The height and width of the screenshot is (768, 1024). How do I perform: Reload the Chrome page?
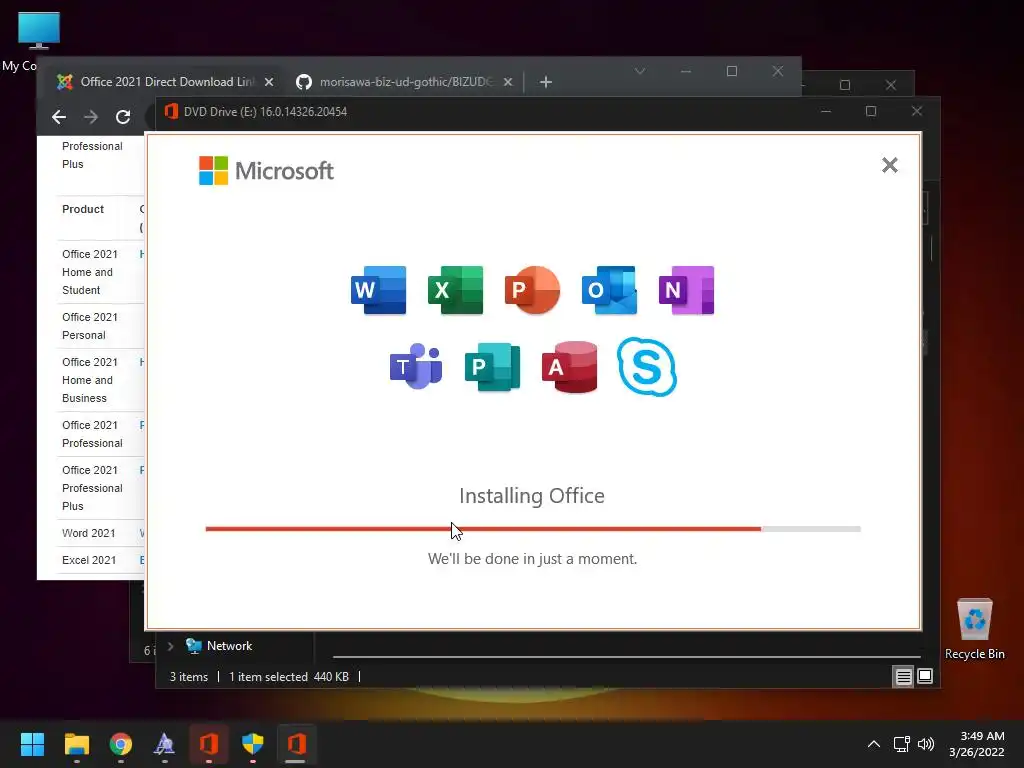point(123,117)
